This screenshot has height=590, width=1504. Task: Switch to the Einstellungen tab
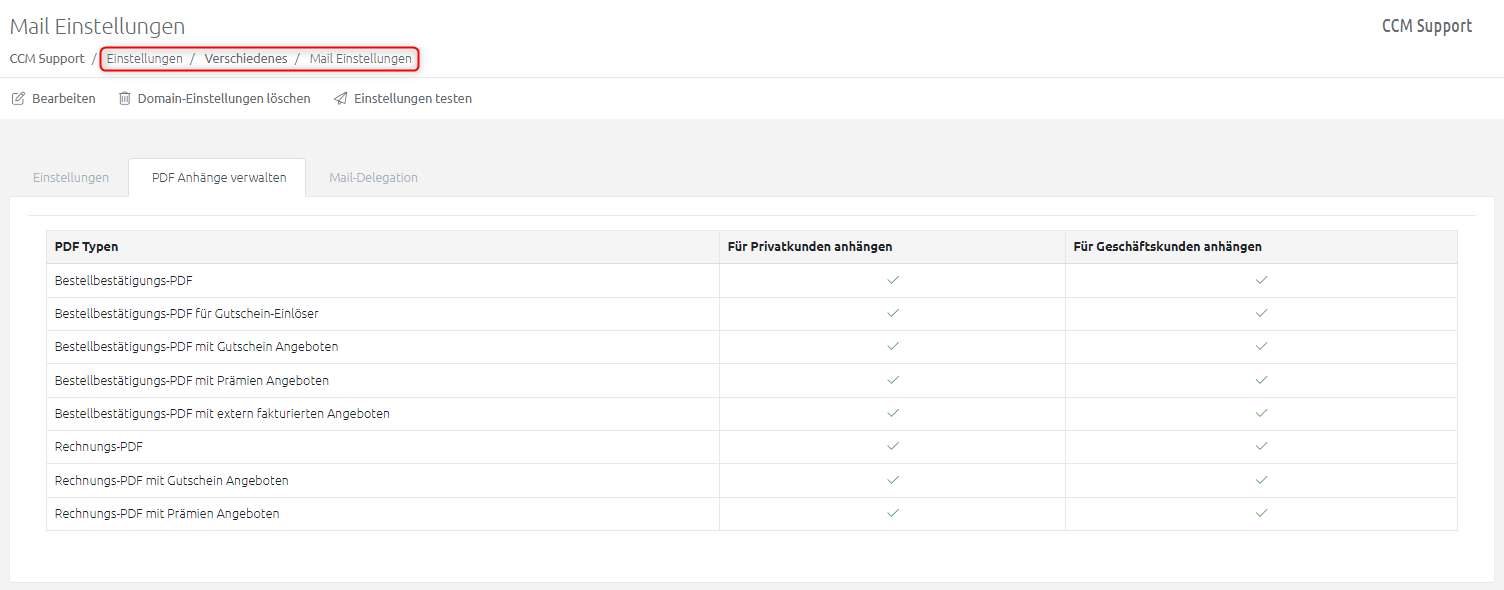(71, 178)
